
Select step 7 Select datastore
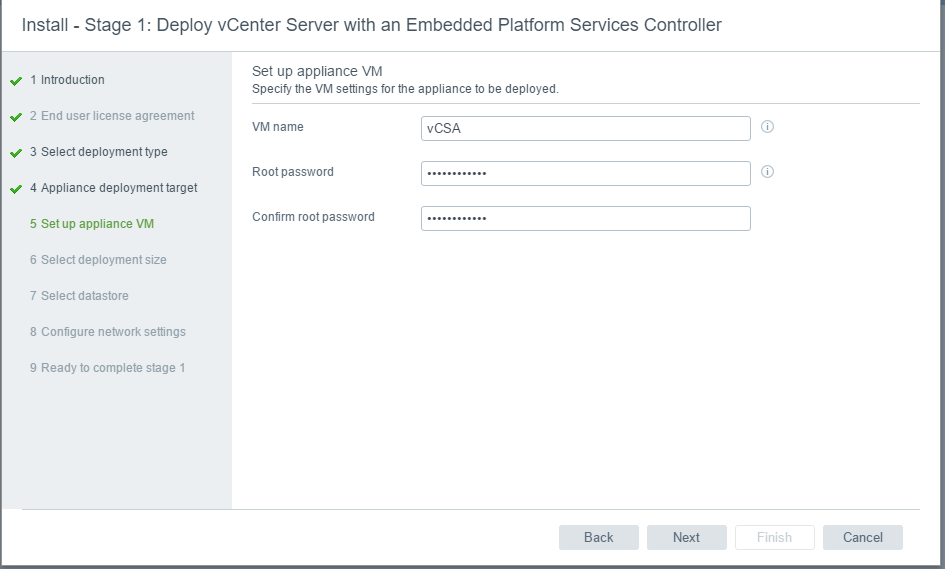click(79, 296)
